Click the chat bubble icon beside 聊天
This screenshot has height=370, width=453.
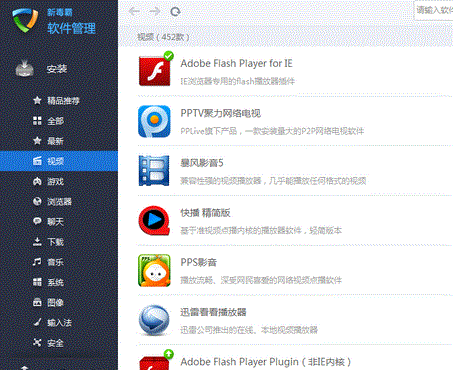(x=37, y=221)
